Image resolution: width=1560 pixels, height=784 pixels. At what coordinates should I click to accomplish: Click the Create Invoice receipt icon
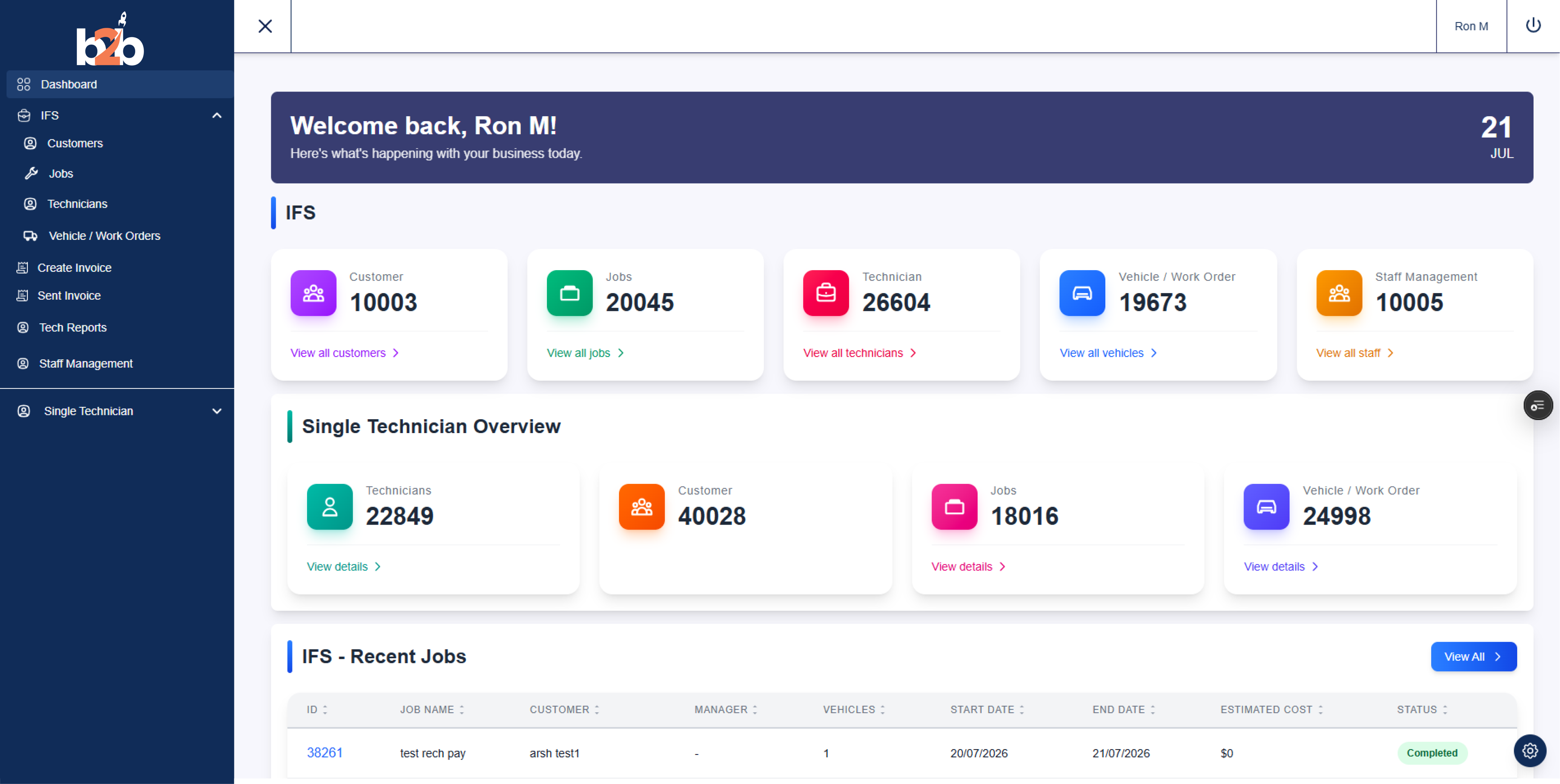coord(22,267)
